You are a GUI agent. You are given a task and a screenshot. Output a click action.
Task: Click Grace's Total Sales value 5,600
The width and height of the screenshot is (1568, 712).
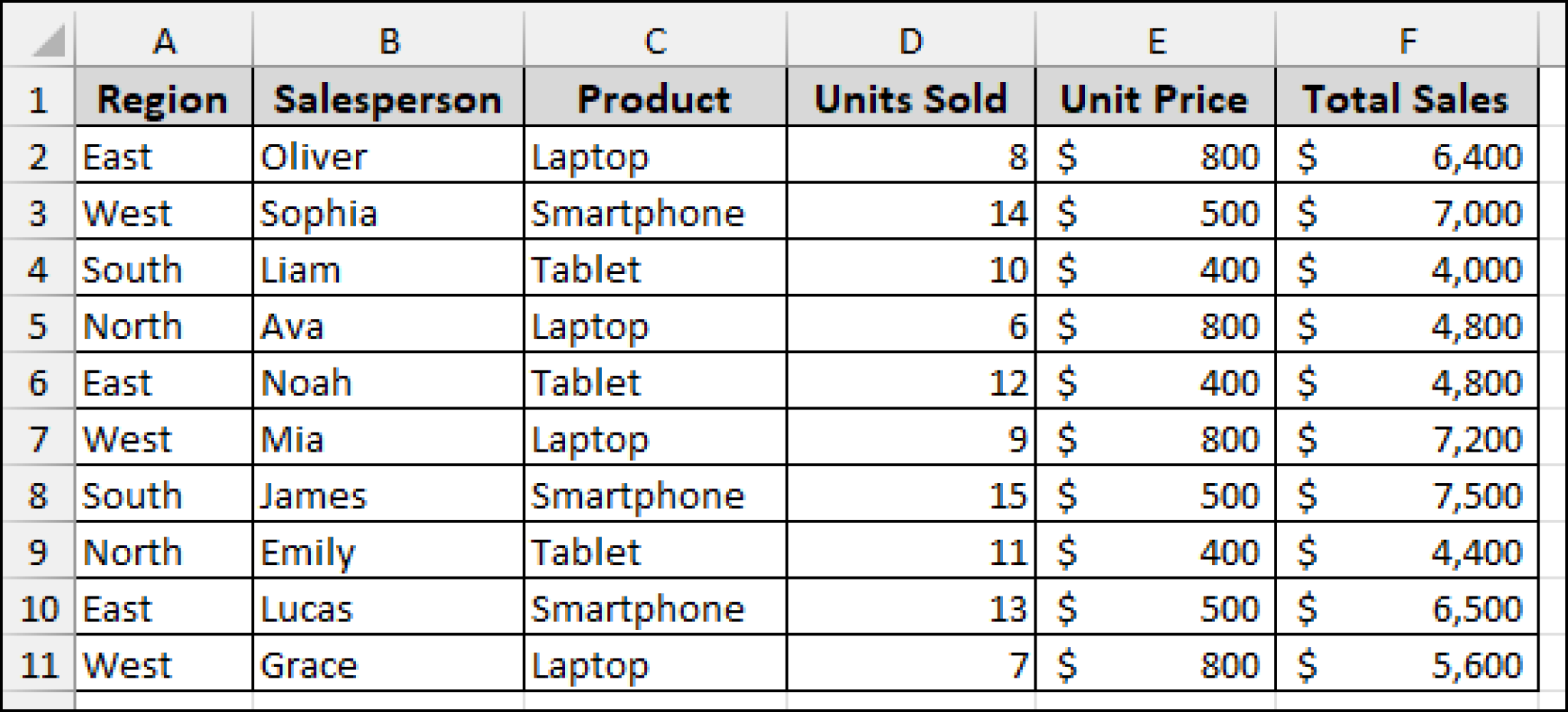point(1409,665)
